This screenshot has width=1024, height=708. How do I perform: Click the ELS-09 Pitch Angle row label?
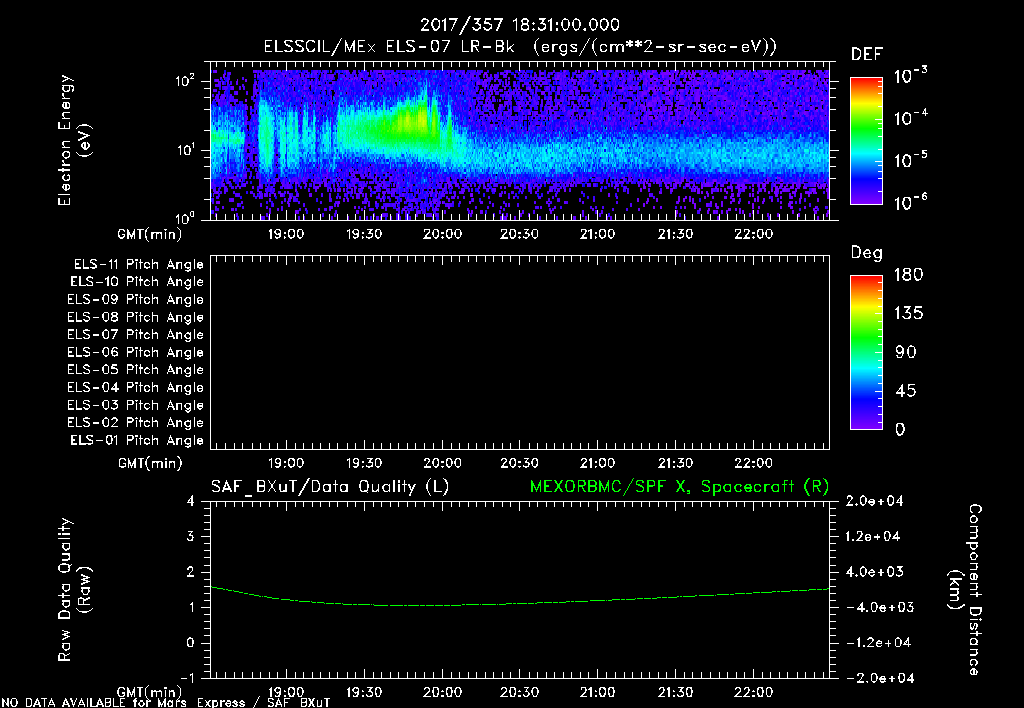(x=136, y=300)
